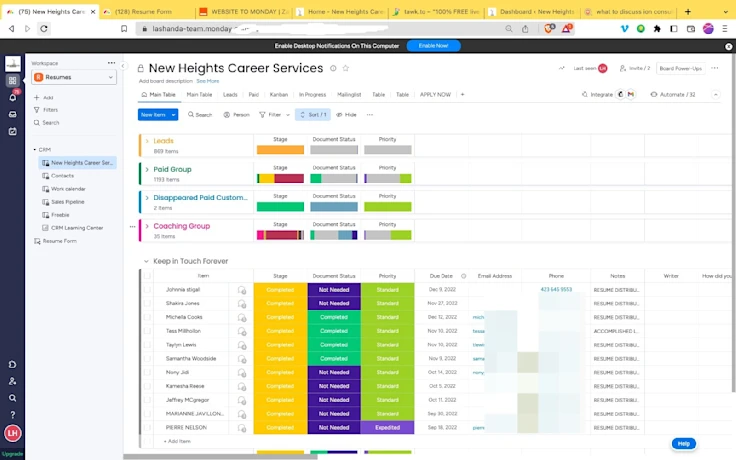736x460 pixels.
Task: Tick the checkbox for Tess Millhollon row
Action: pos(147,331)
